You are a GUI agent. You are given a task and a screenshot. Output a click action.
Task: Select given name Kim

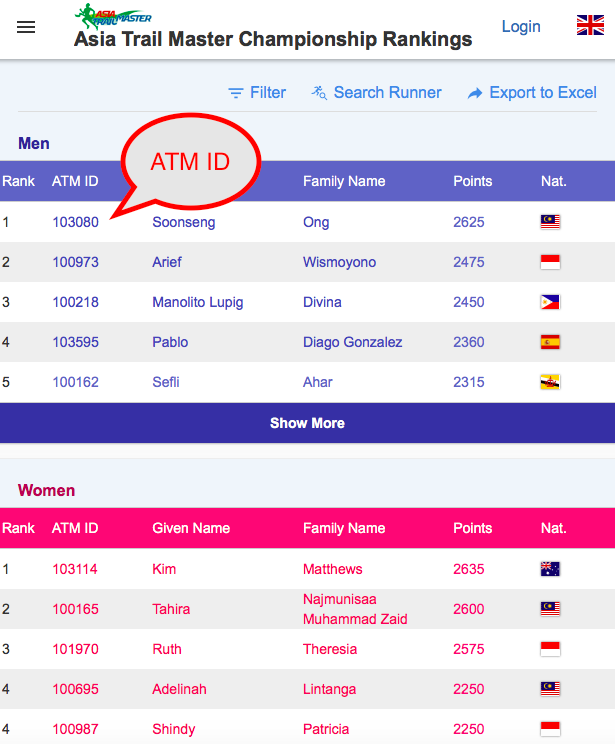point(164,569)
